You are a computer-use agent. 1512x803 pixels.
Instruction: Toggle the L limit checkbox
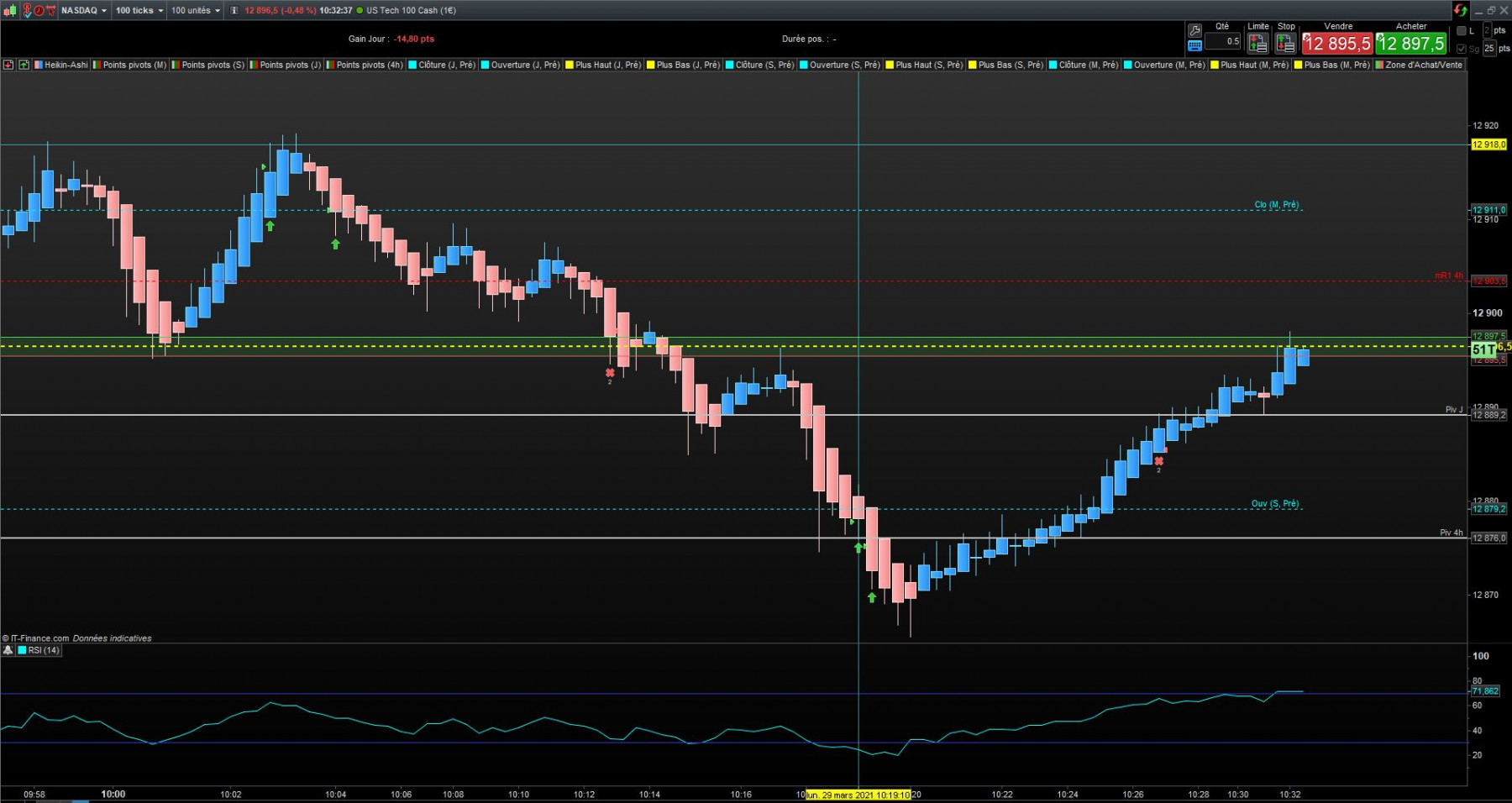[x=1462, y=31]
